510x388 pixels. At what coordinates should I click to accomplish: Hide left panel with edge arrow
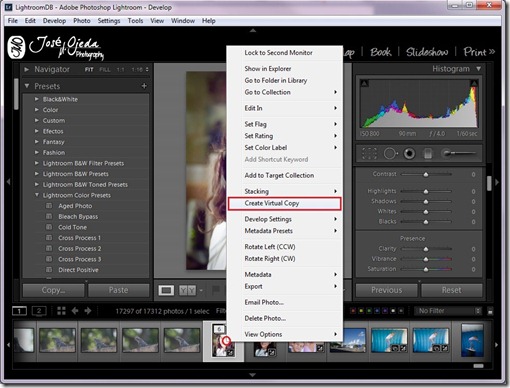coord(8,182)
